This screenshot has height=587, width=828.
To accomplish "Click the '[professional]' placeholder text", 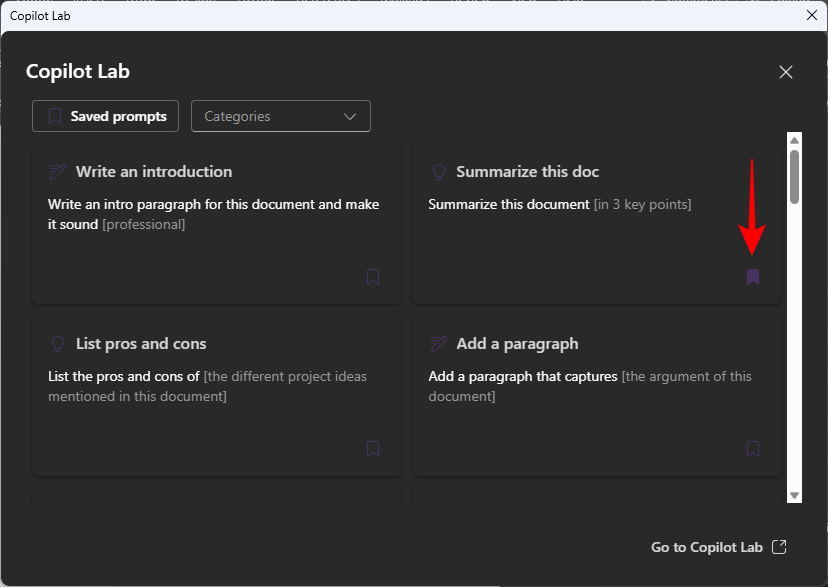I will coord(144,224).
